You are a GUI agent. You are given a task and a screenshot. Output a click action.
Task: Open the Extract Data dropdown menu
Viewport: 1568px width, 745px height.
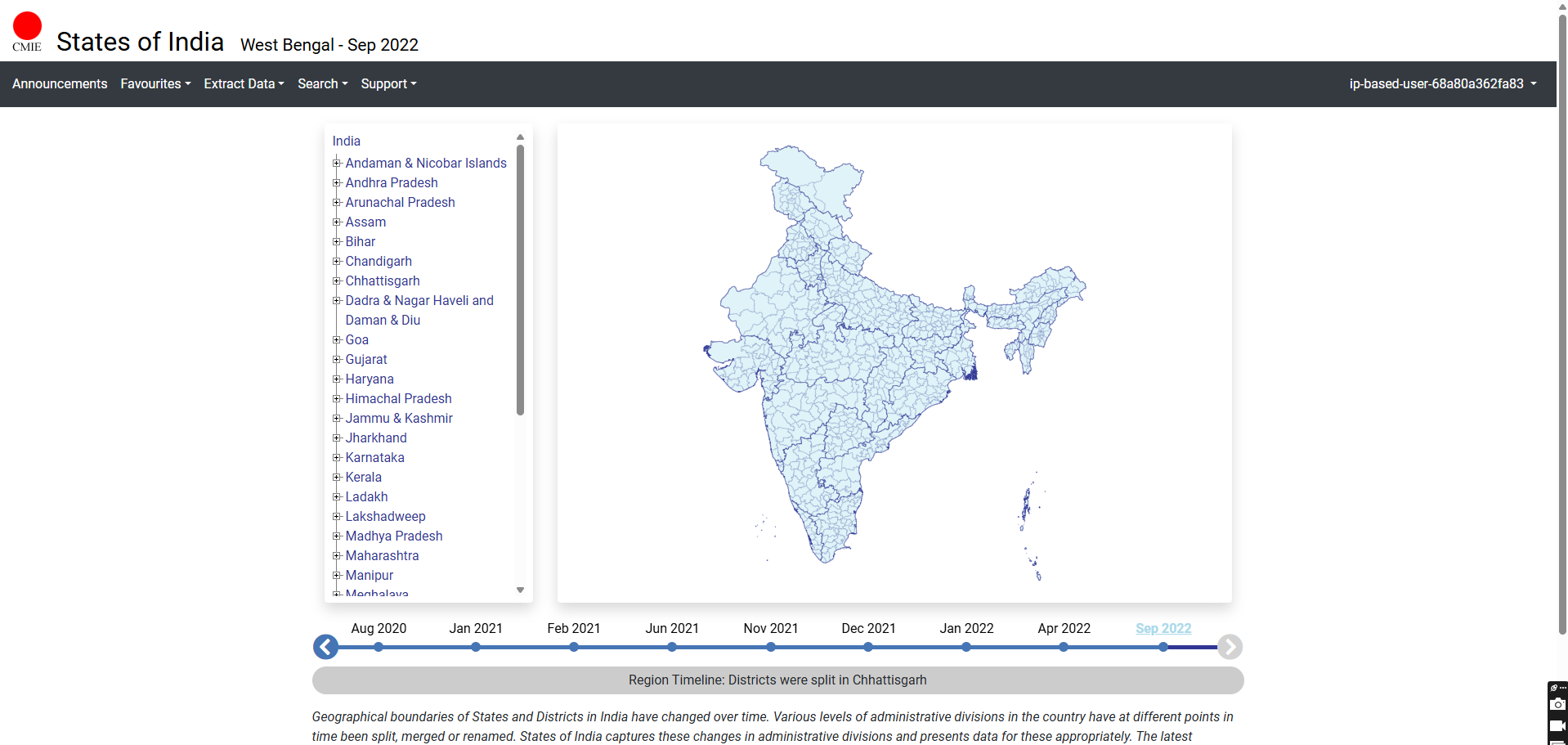click(x=244, y=84)
